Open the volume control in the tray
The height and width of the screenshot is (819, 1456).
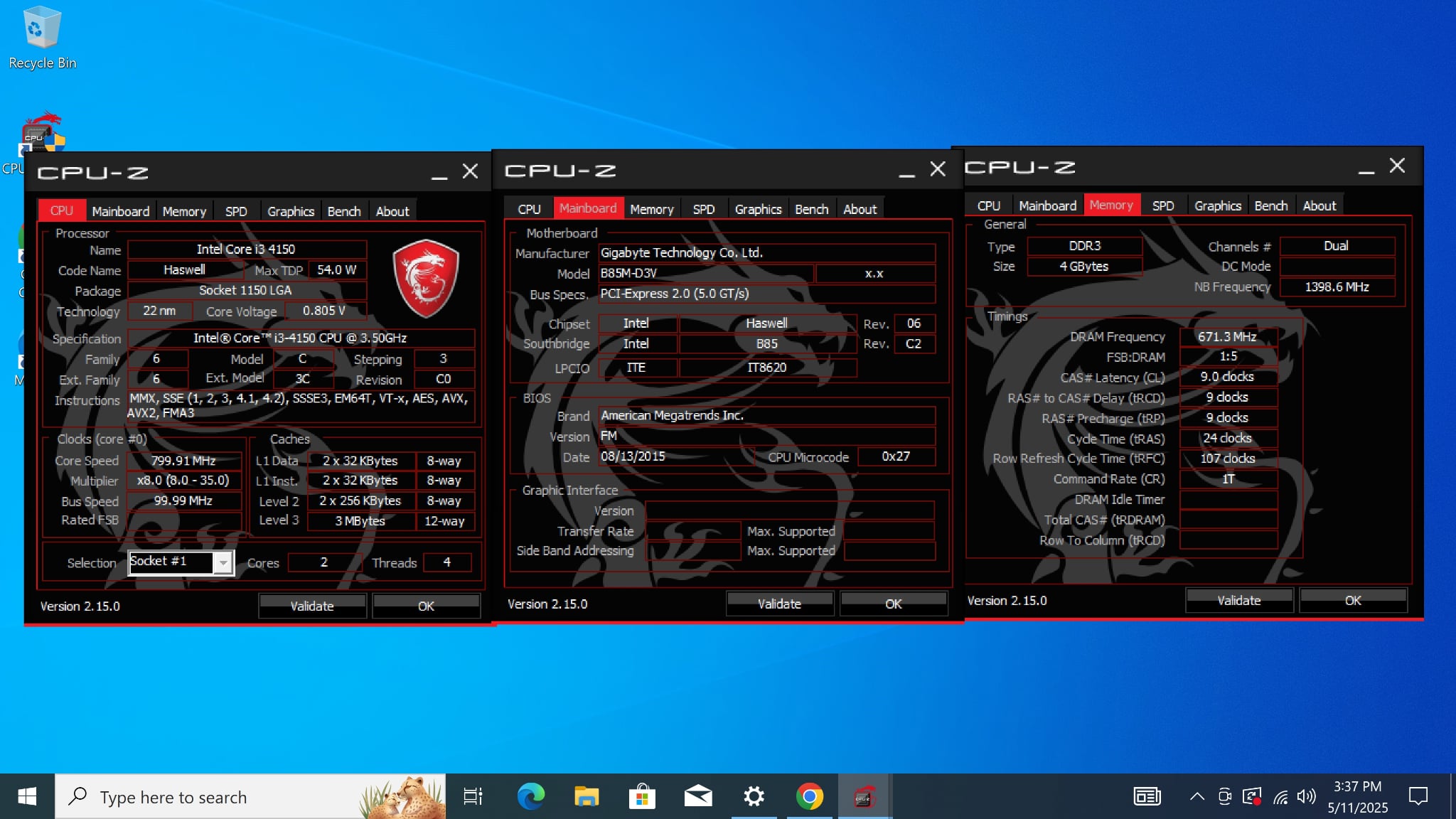coord(1307,797)
